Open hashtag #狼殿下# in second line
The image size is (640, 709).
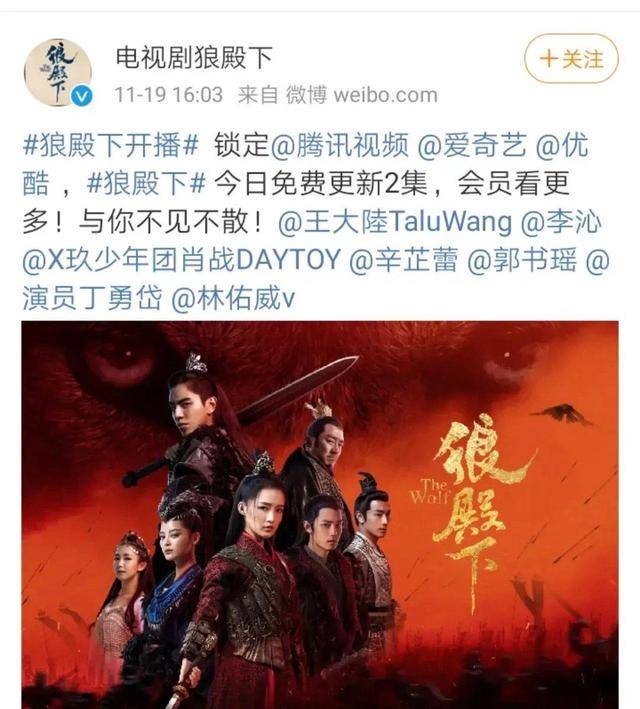point(146,184)
